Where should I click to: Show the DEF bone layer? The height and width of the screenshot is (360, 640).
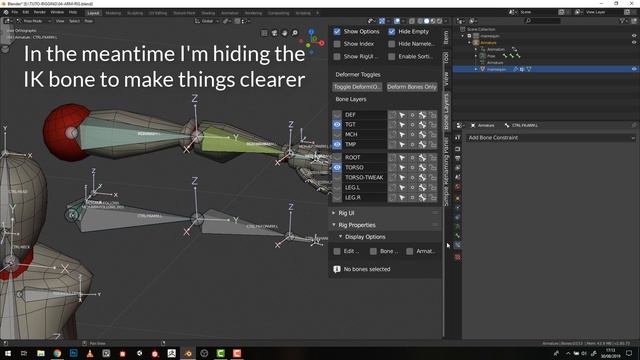[x=337, y=115]
